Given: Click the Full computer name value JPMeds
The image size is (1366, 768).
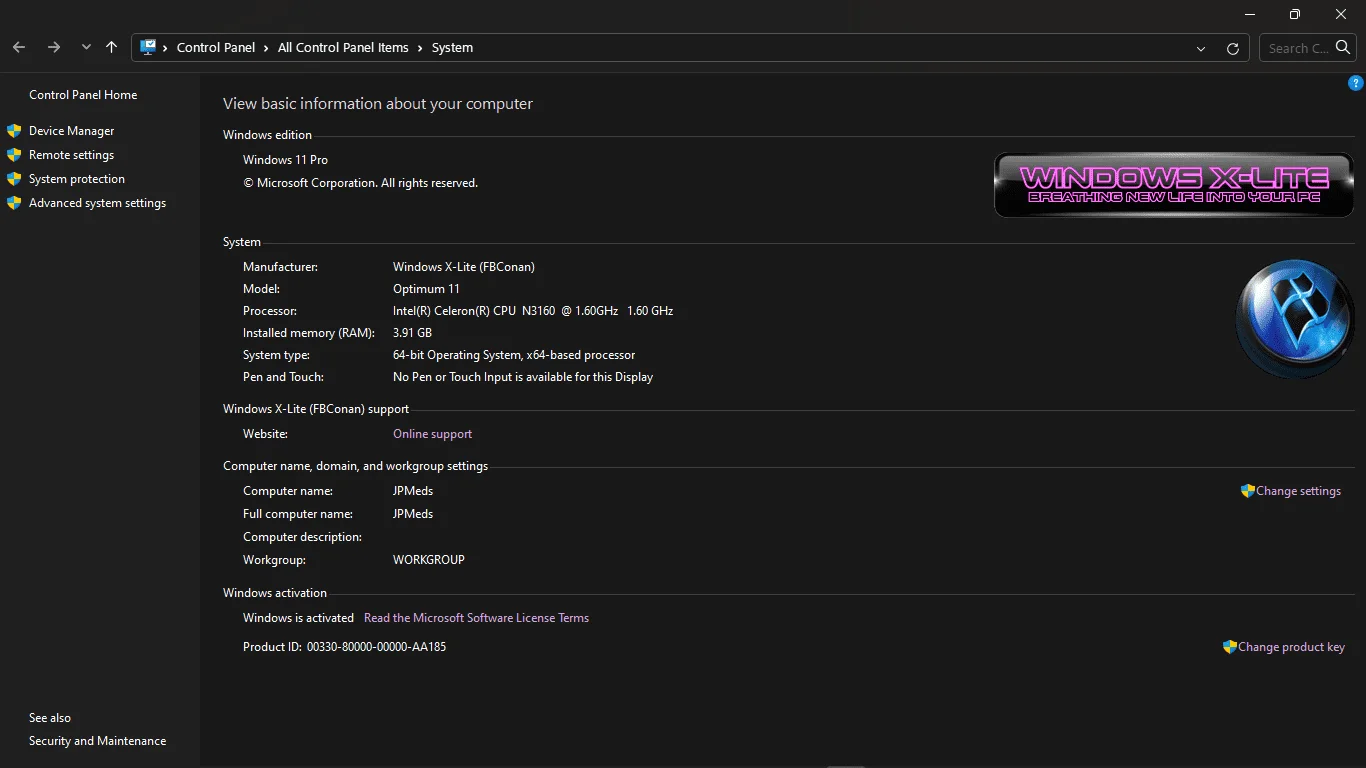Looking at the screenshot, I should pyautogui.click(x=413, y=514).
